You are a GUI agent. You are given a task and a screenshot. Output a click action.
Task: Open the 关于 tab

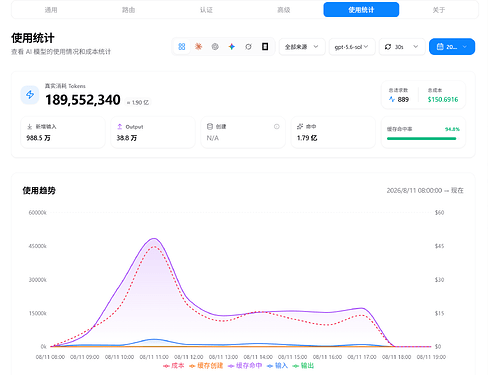[439, 10]
